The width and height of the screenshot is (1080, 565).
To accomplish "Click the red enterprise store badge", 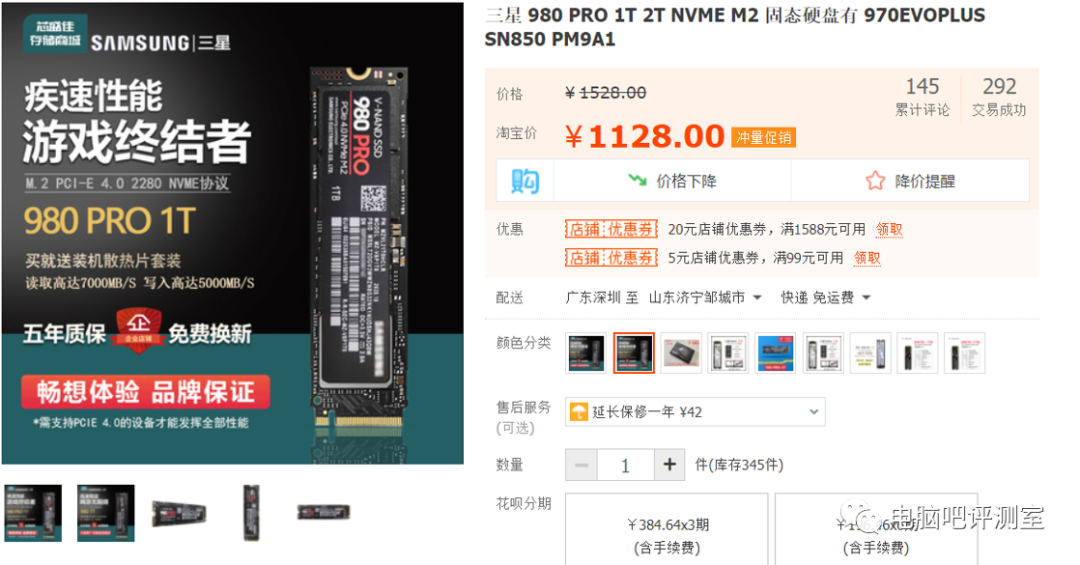I will [x=138, y=329].
